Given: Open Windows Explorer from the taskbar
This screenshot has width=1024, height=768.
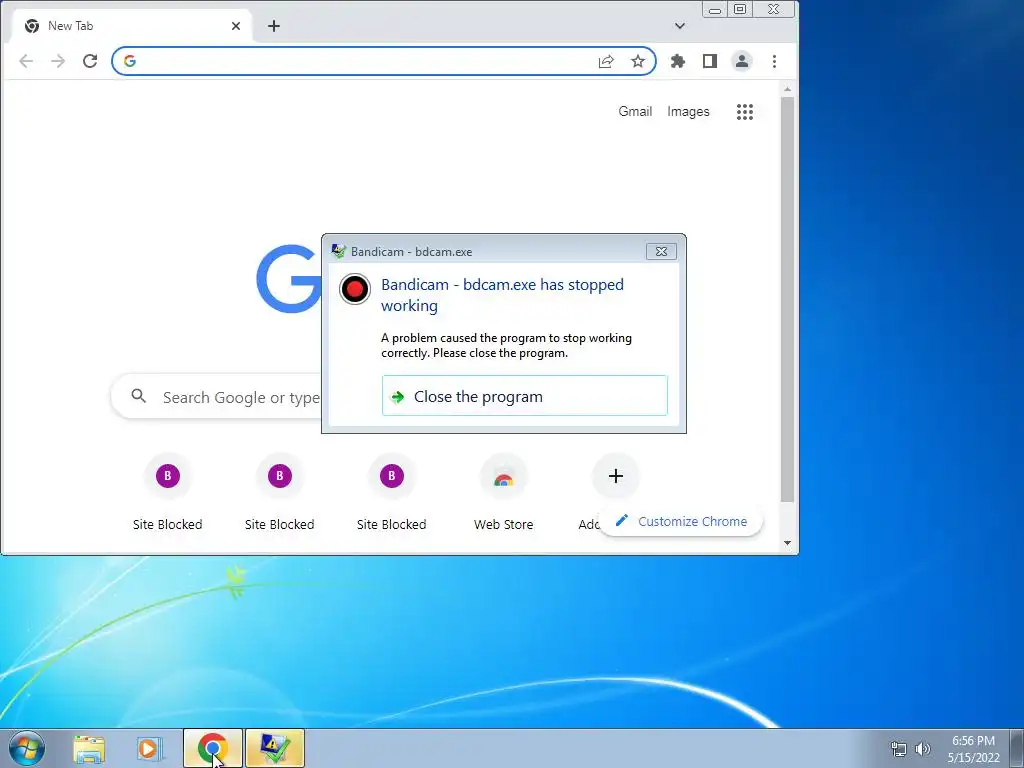Looking at the screenshot, I should tap(89, 749).
